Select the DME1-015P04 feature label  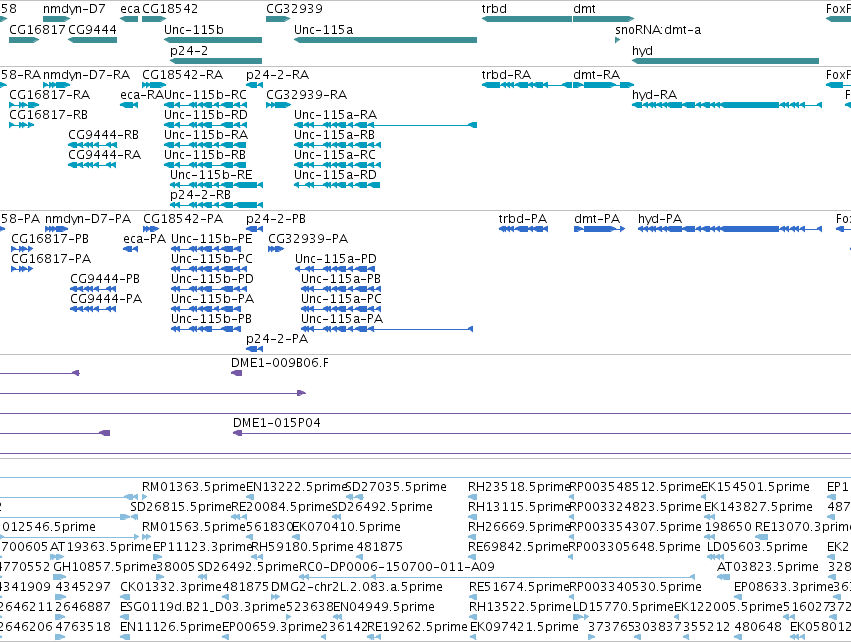(x=276, y=423)
